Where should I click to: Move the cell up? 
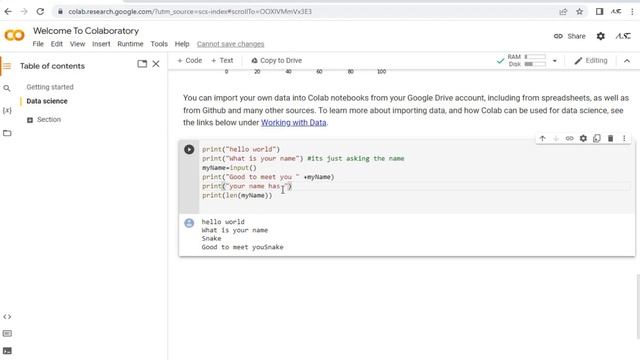[542, 138]
